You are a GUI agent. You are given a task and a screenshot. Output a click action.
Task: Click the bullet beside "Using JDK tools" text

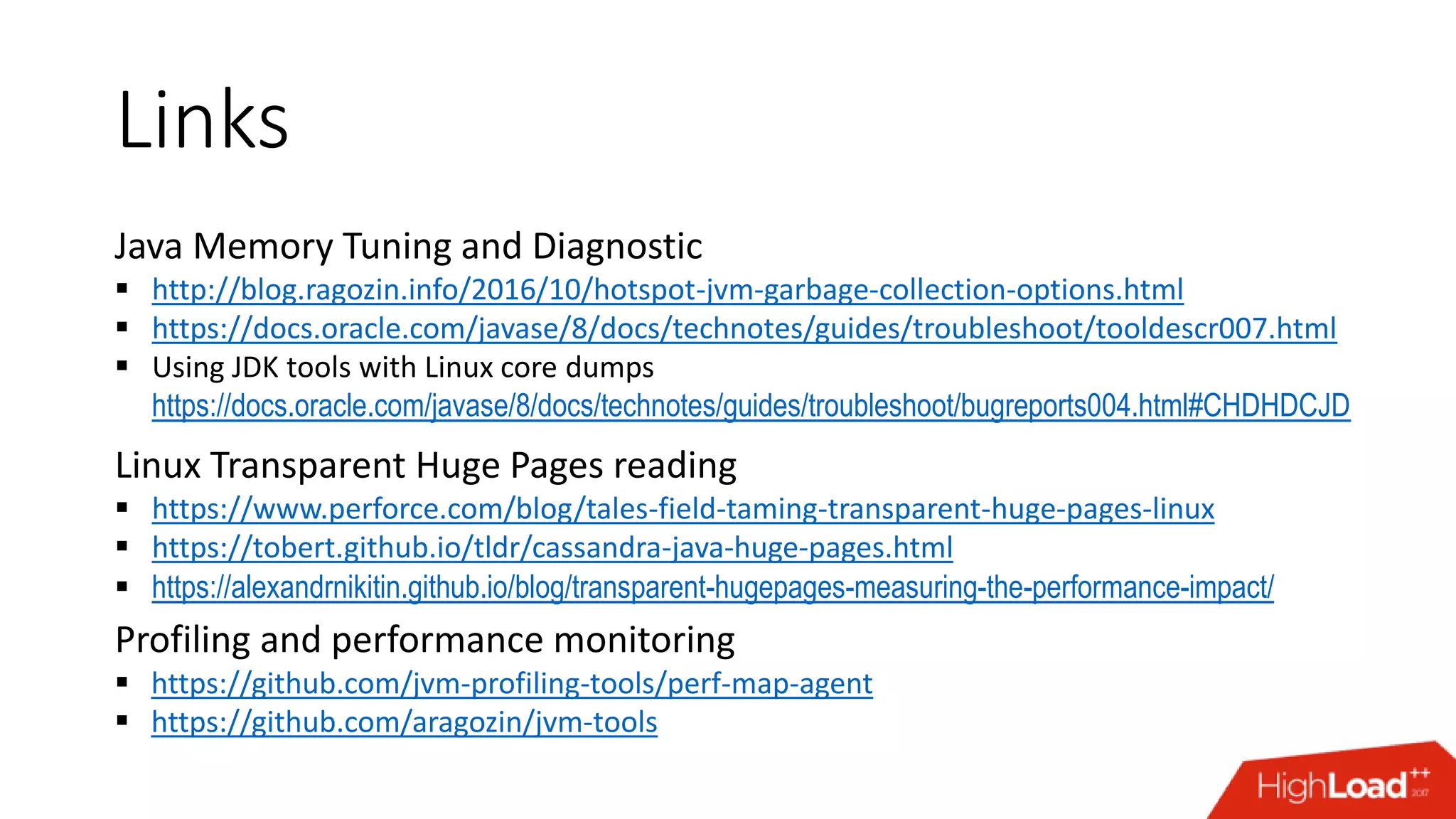coord(122,366)
